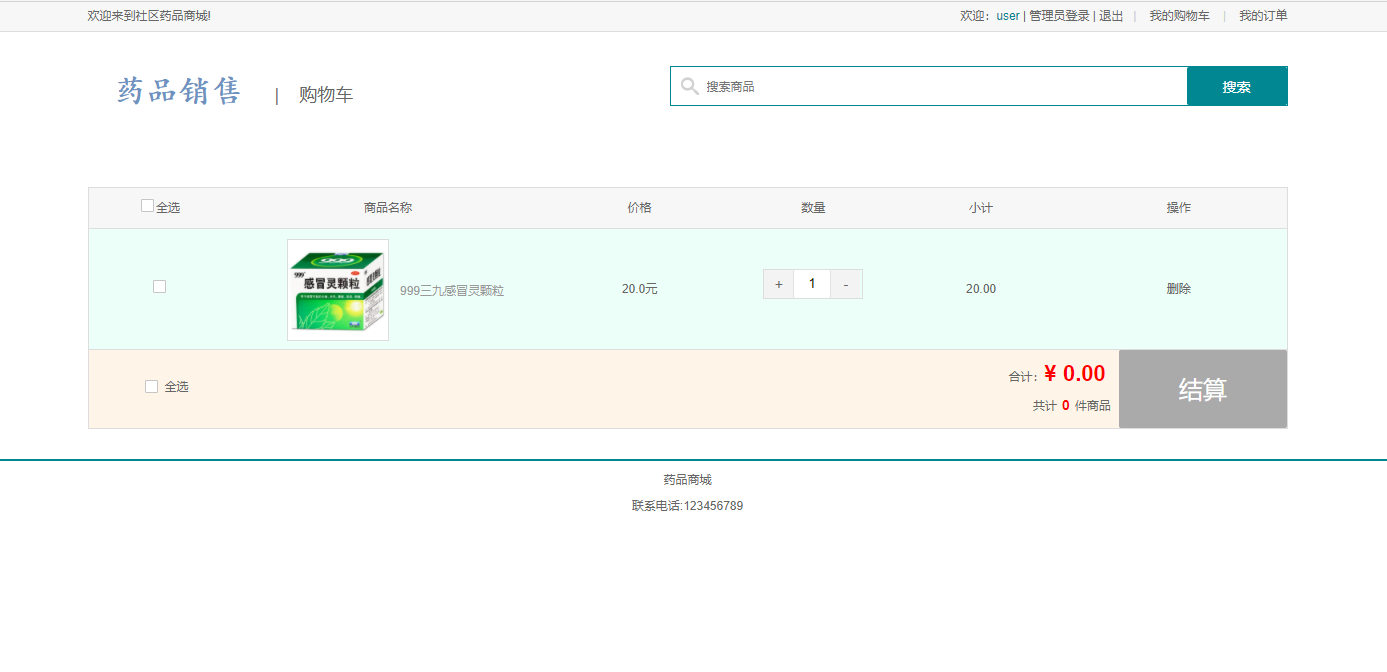Click the quantity input showing 1
Image resolution: width=1387 pixels, height=672 pixels.
coord(812,284)
